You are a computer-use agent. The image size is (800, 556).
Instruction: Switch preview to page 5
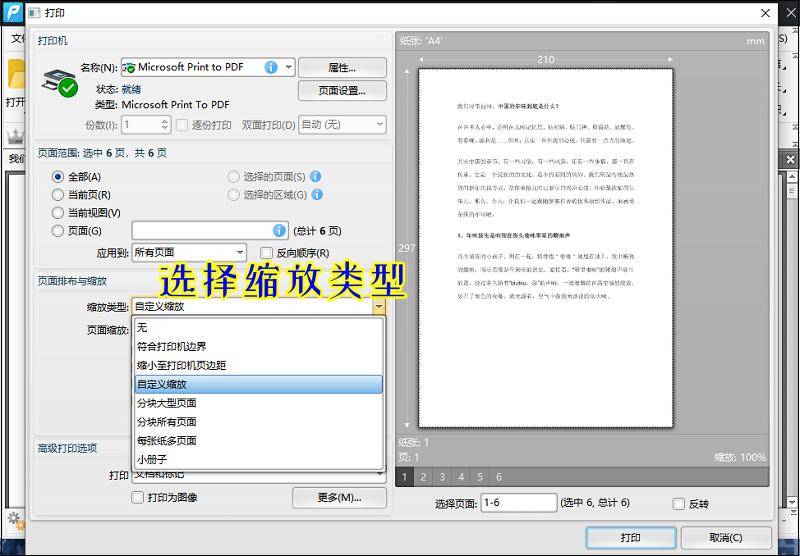coord(480,477)
